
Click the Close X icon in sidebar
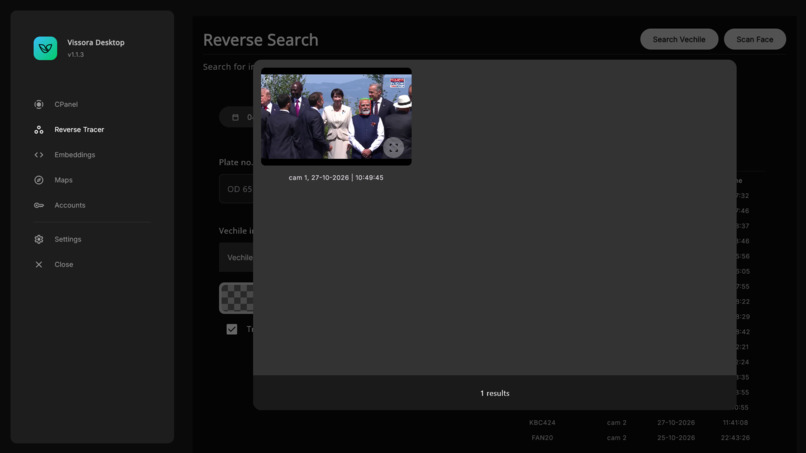(x=39, y=264)
